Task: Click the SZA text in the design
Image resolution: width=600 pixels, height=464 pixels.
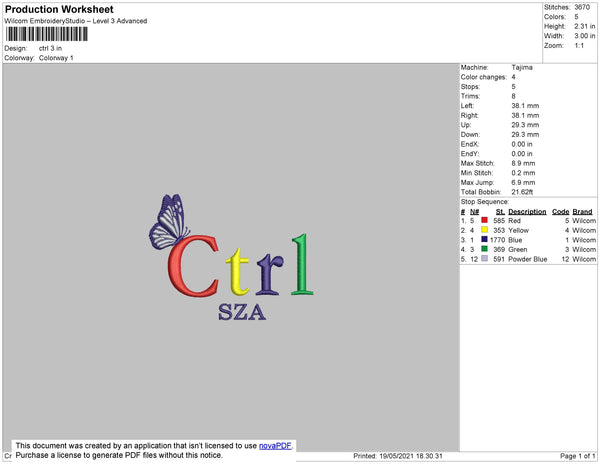Action: pyautogui.click(x=242, y=312)
